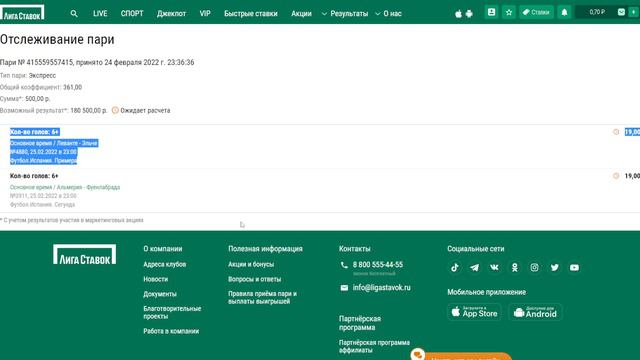This screenshot has height=360, width=640.
Task: Open the search magnifier icon
Action: click(x=74, y=13)
